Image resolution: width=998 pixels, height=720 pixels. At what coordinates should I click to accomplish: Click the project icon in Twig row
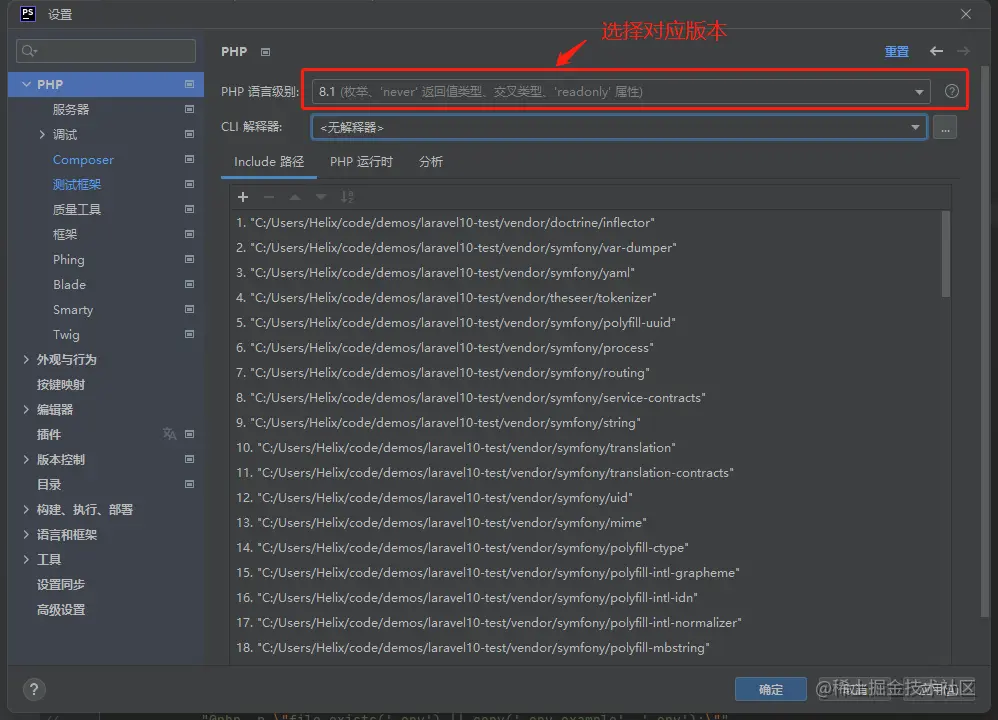click(x=189, y=334)
